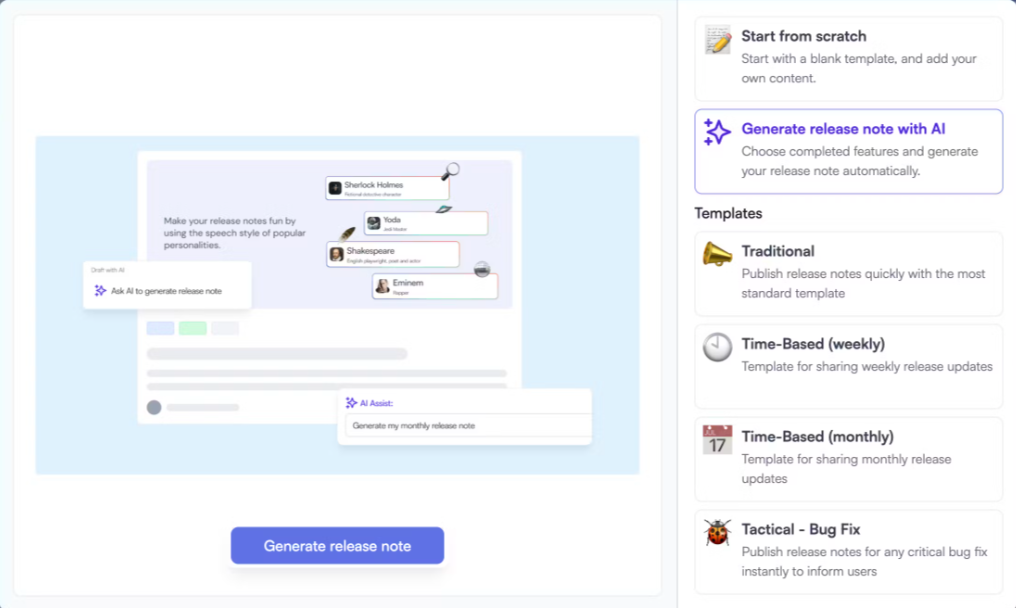Click the Generate my monthly release note field
Viewport: 1016px width, 608px height.
tap(468, 426)
